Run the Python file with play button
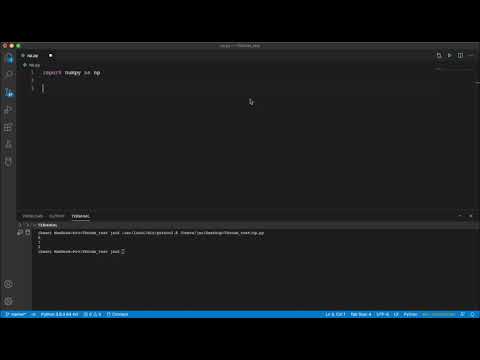The width and height of the screenshot is (480, 360). click(450, 55)
